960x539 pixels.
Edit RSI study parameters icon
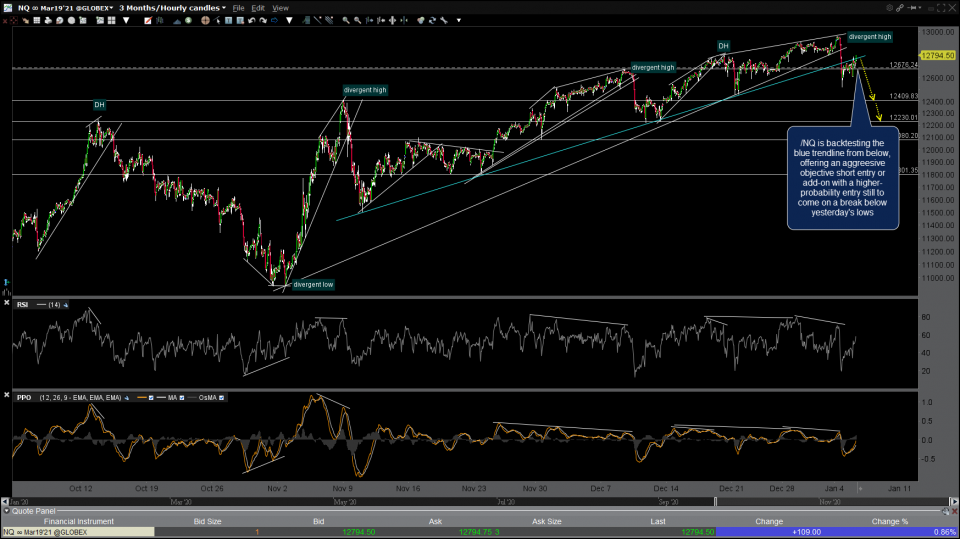tap(66, 304)
